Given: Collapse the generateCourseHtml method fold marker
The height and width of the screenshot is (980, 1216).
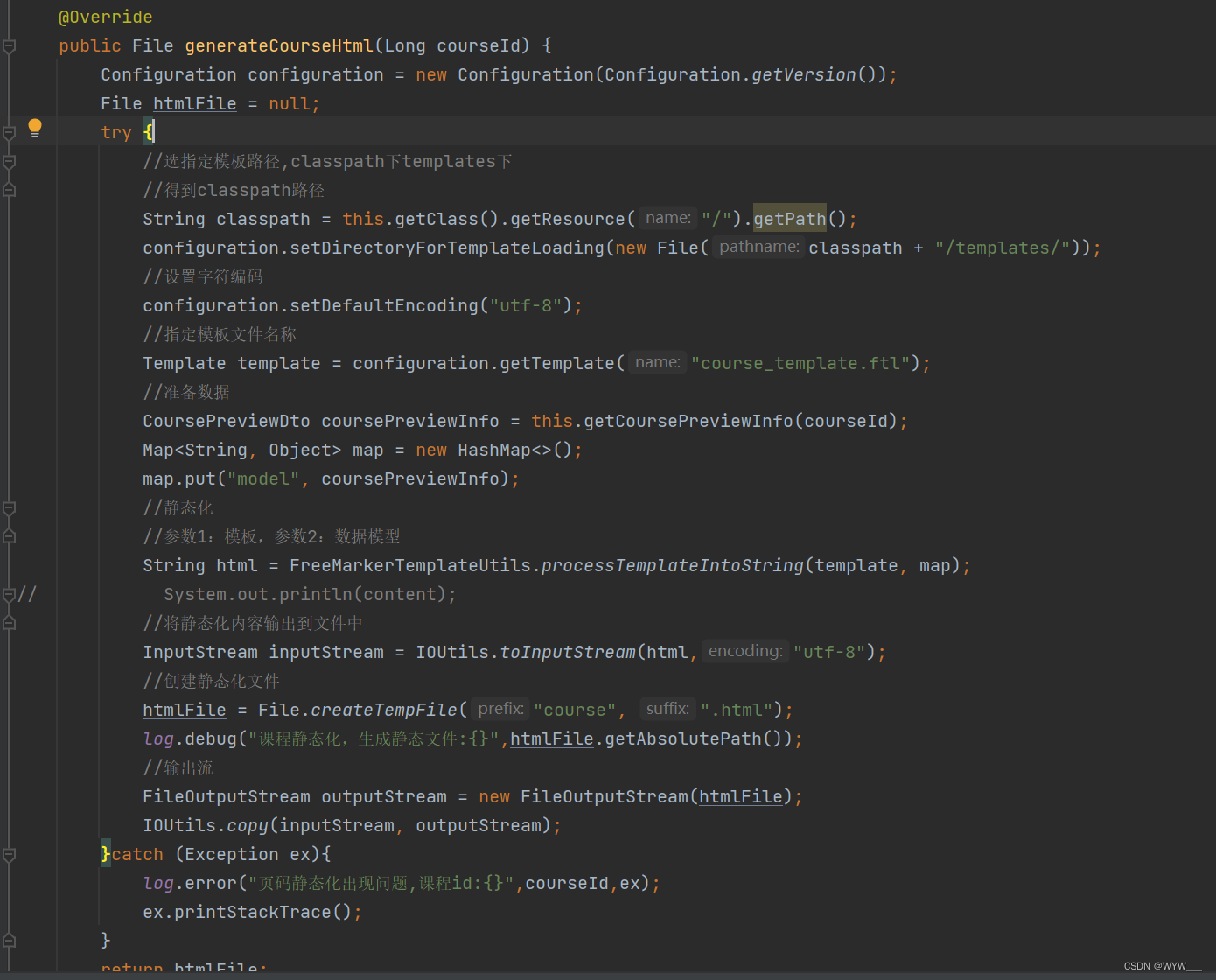Looking at the screenshot, I should click(9, 46).
